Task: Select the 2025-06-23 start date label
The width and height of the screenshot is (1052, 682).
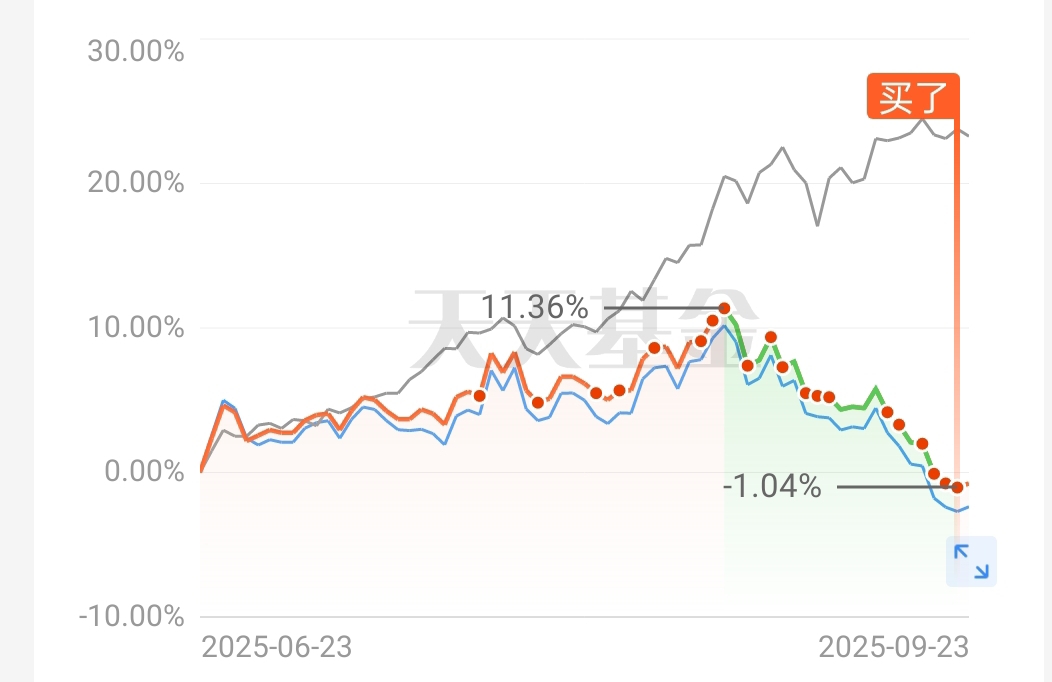Action: coord(277,647)
